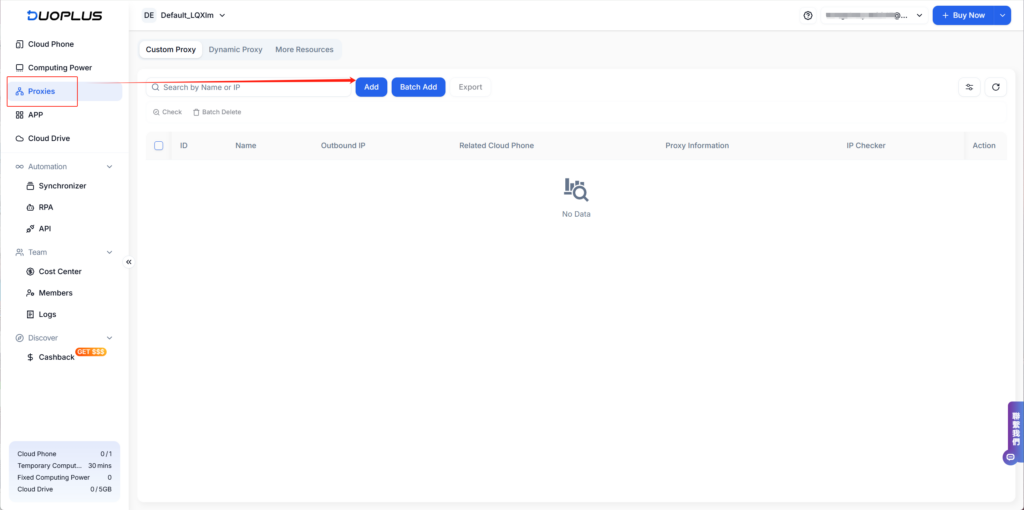
Task: Click the Fixed Computing Power quota row
Action: pos(64,477)
